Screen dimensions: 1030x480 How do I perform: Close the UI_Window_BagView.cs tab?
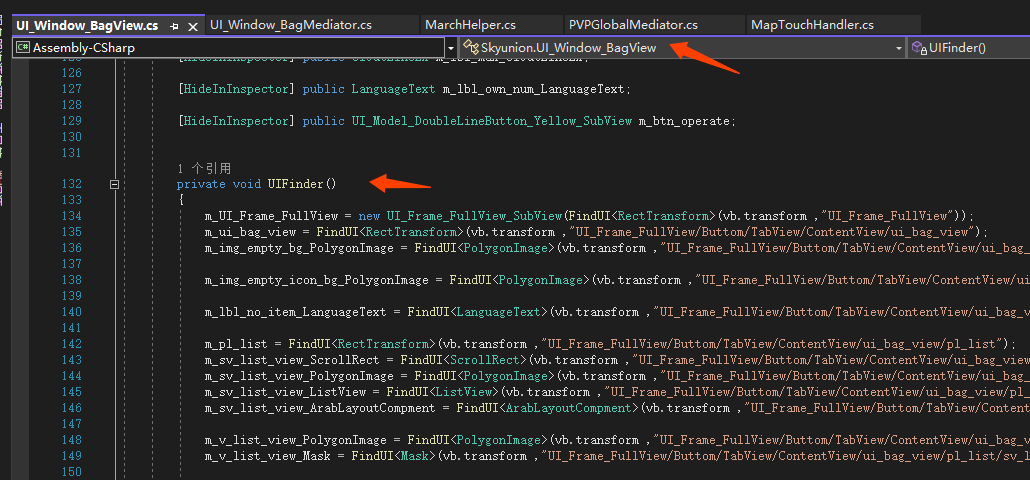click(x=192, y=25)
